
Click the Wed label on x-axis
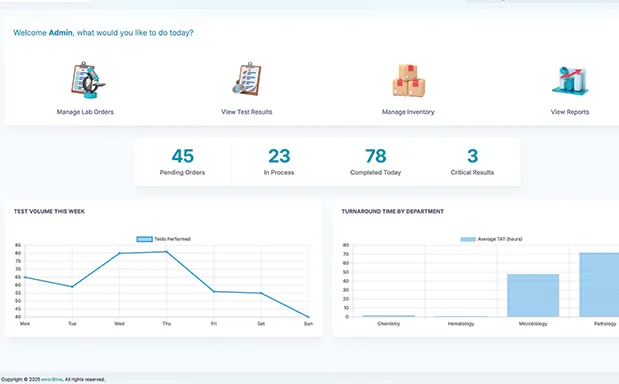click(119, 324)
